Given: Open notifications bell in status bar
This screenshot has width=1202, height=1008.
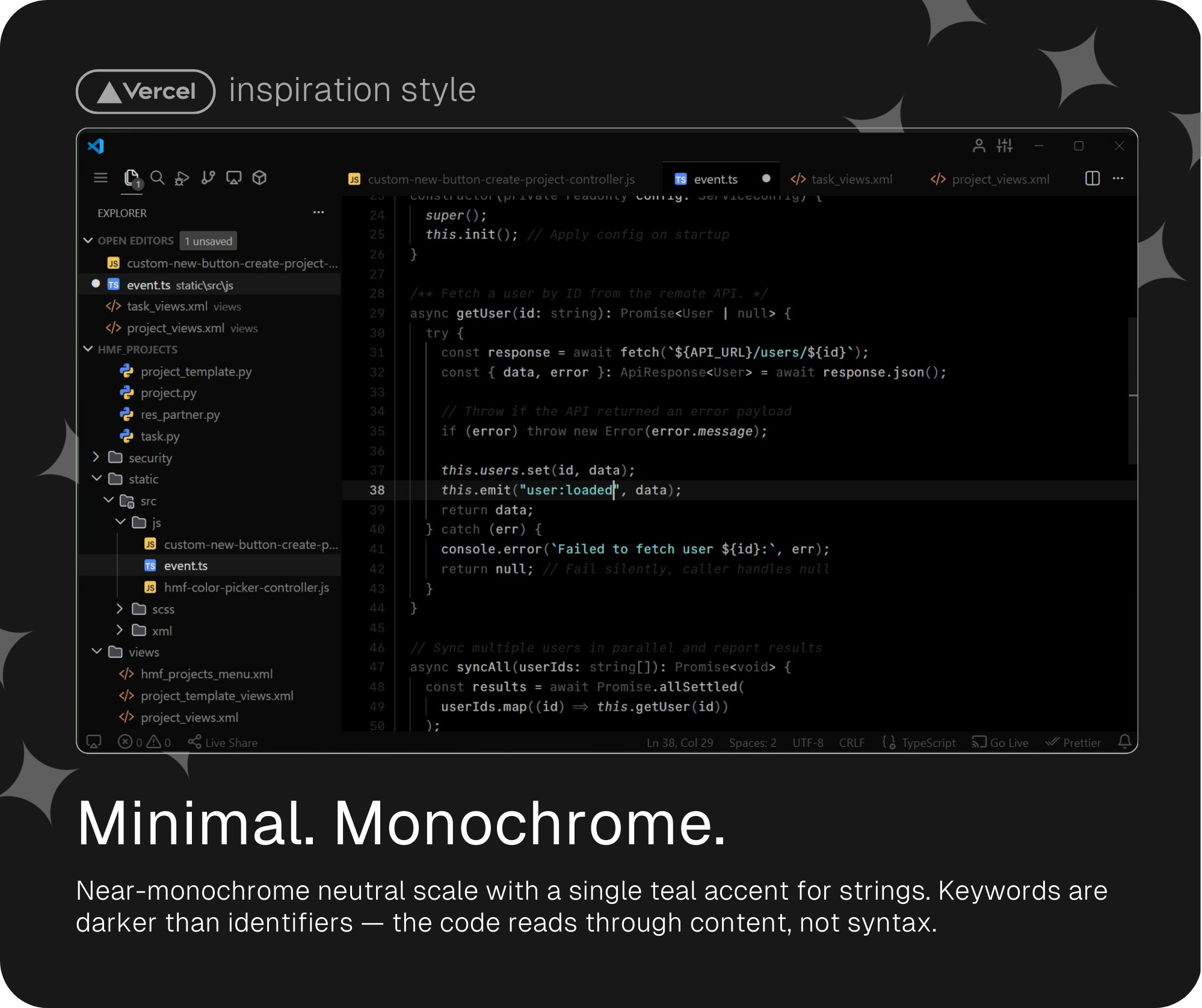Looking at the screenshot, I should tap(1124, 741).
